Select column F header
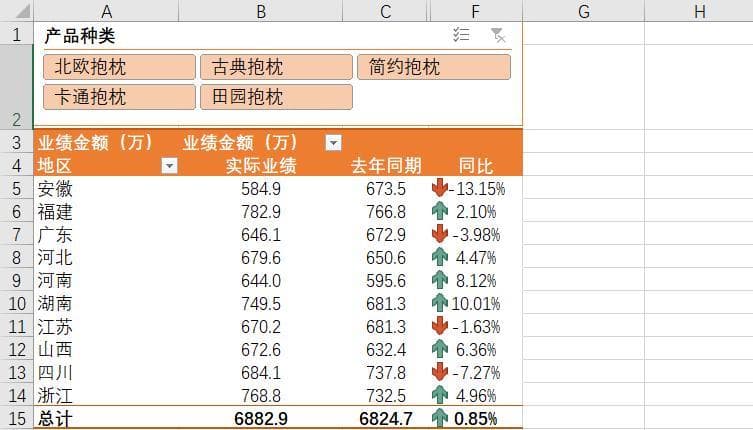This screenshot has height=430, width=753. pos(475,11)
